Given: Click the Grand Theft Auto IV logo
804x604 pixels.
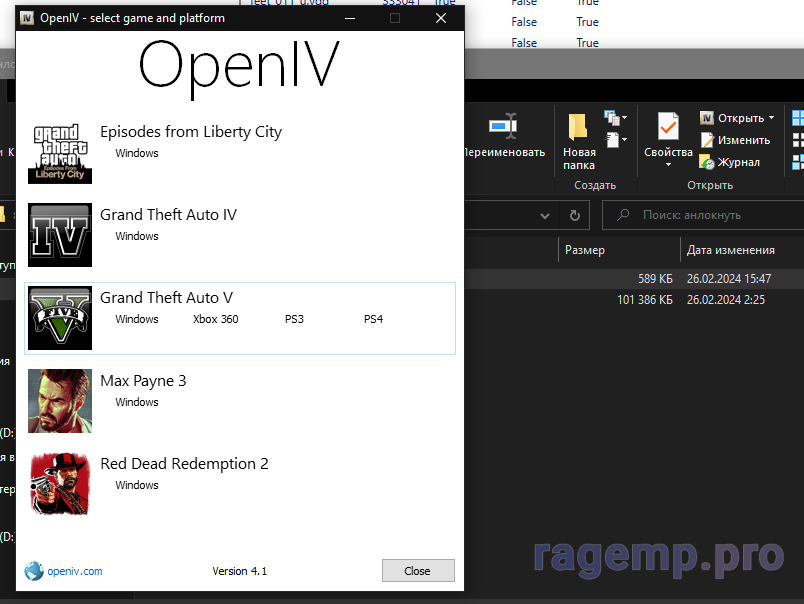Looking at the screenshot, I should pos(60,235).
